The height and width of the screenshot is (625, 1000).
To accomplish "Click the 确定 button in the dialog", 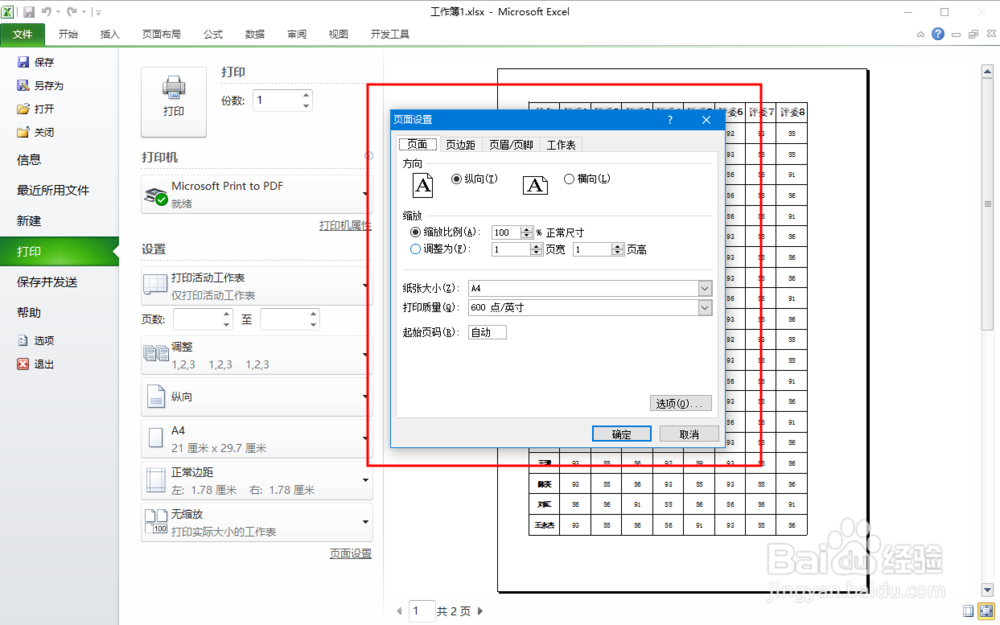I will (622, 433).
